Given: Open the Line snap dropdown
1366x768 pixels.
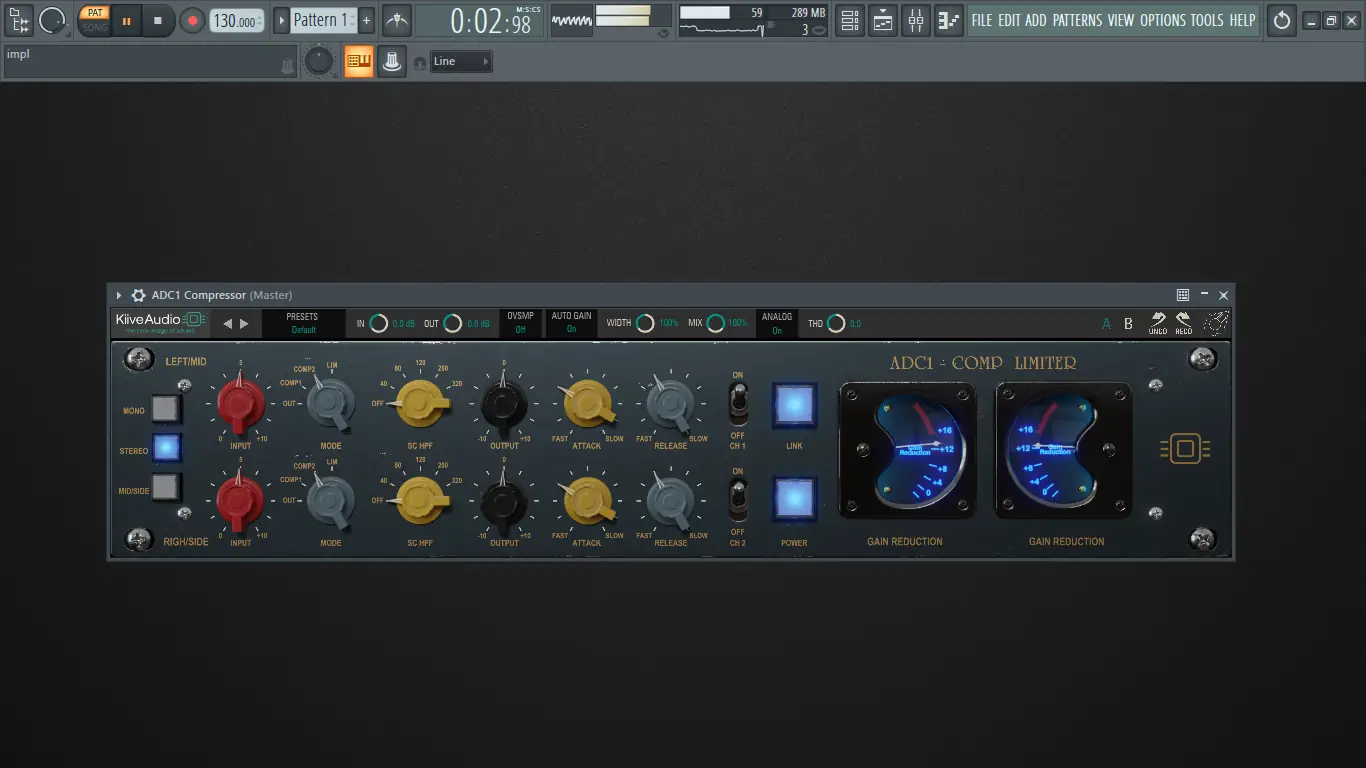Looking at the screenshot, I should [459, 61].
